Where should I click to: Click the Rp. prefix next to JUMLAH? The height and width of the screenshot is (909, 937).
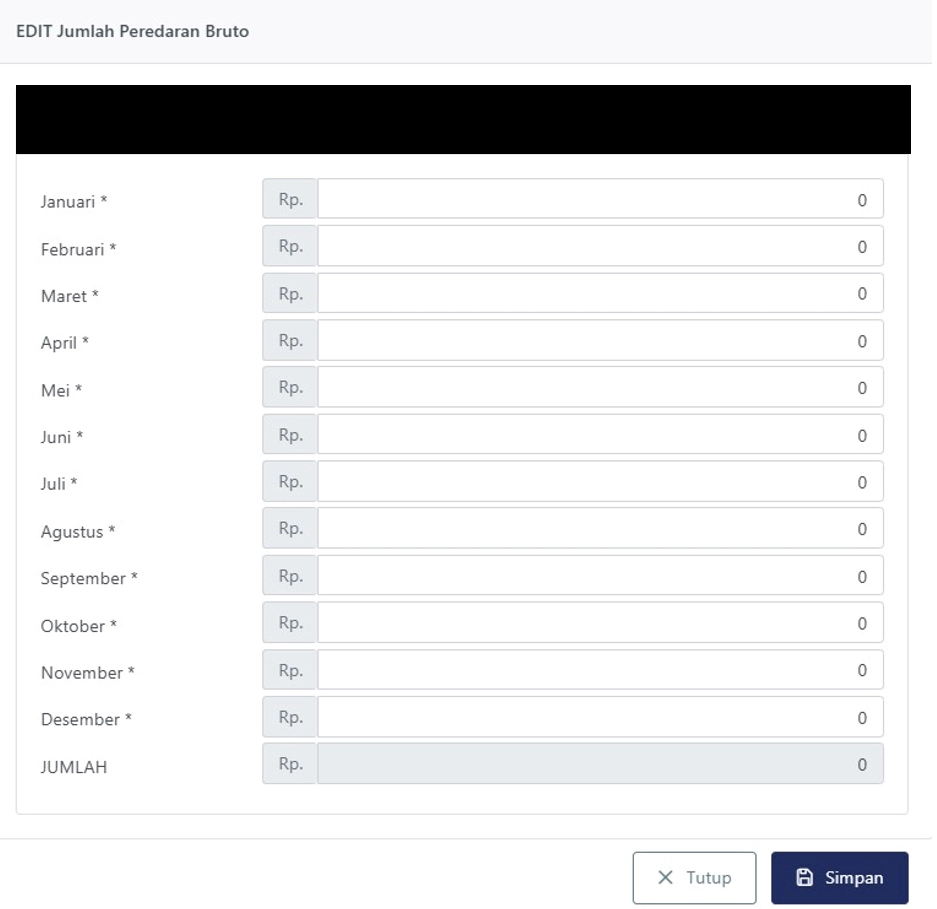click(290, 765)
